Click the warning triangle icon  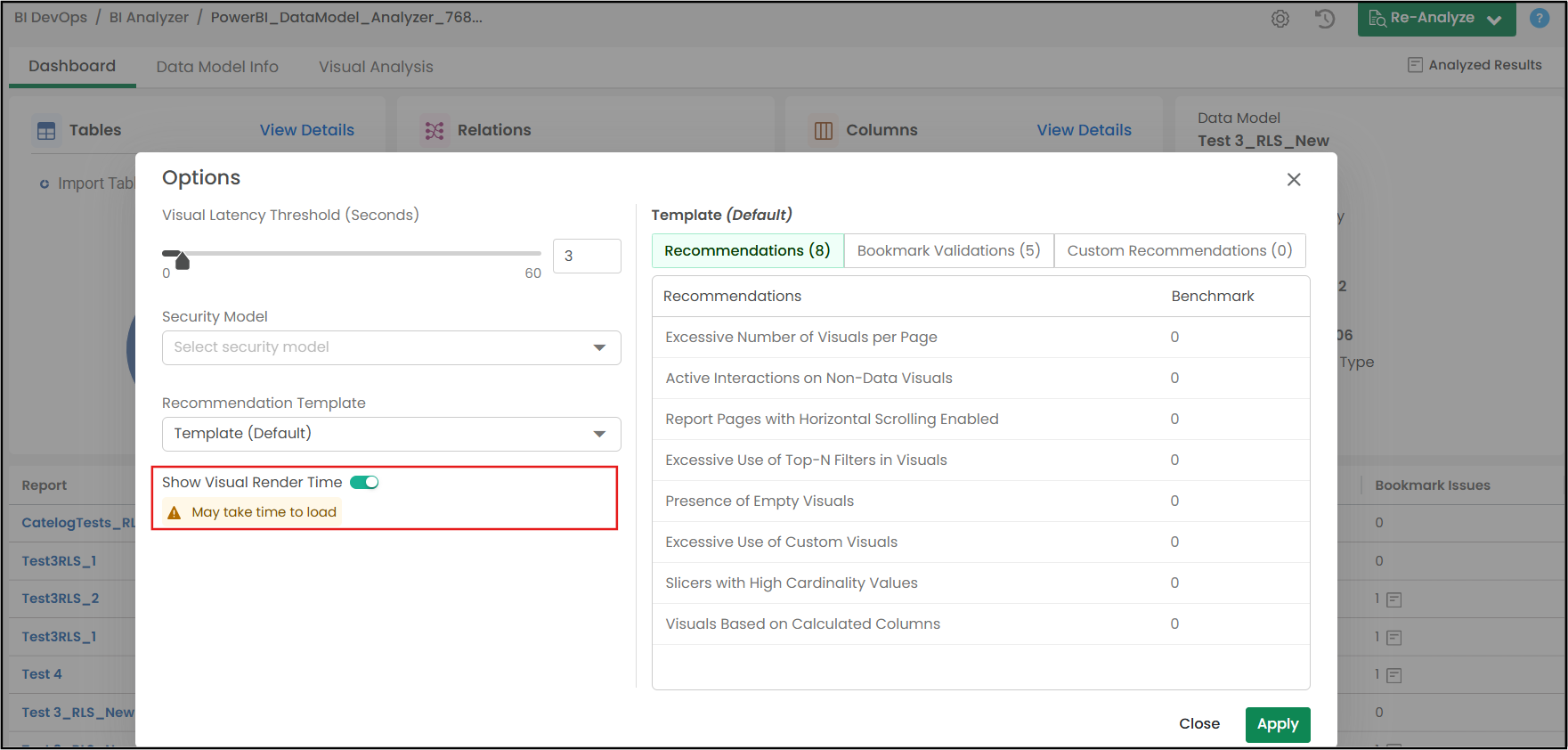coord(175,512)
